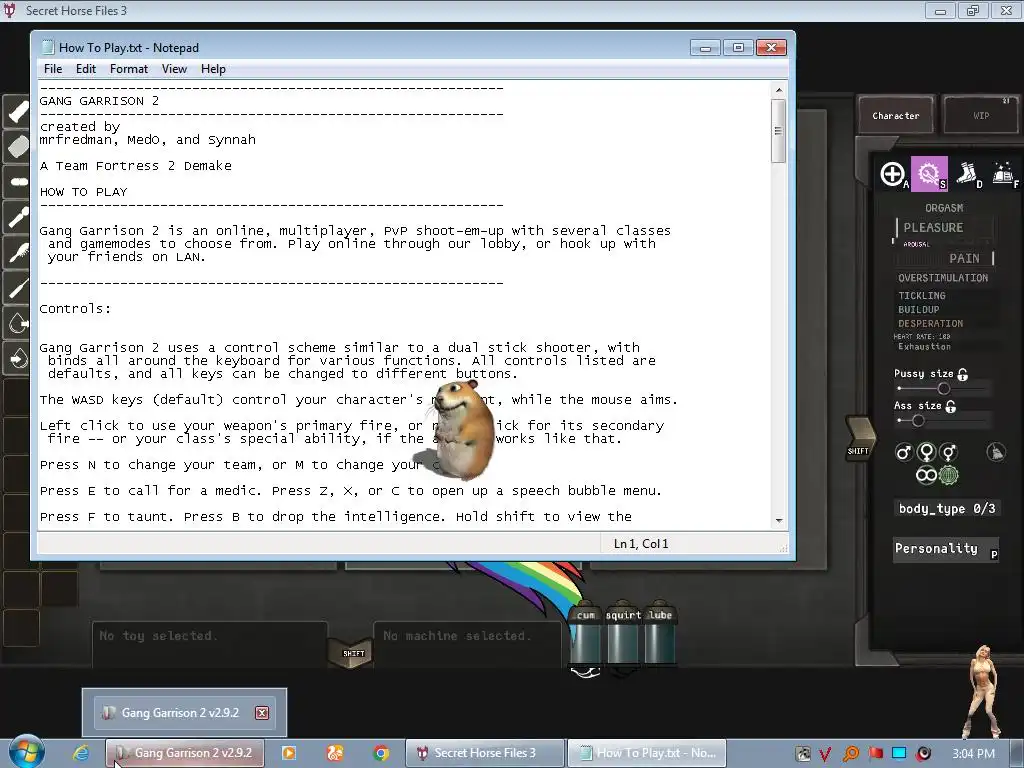Click the container labeled lube

click(x=660, y=633)
